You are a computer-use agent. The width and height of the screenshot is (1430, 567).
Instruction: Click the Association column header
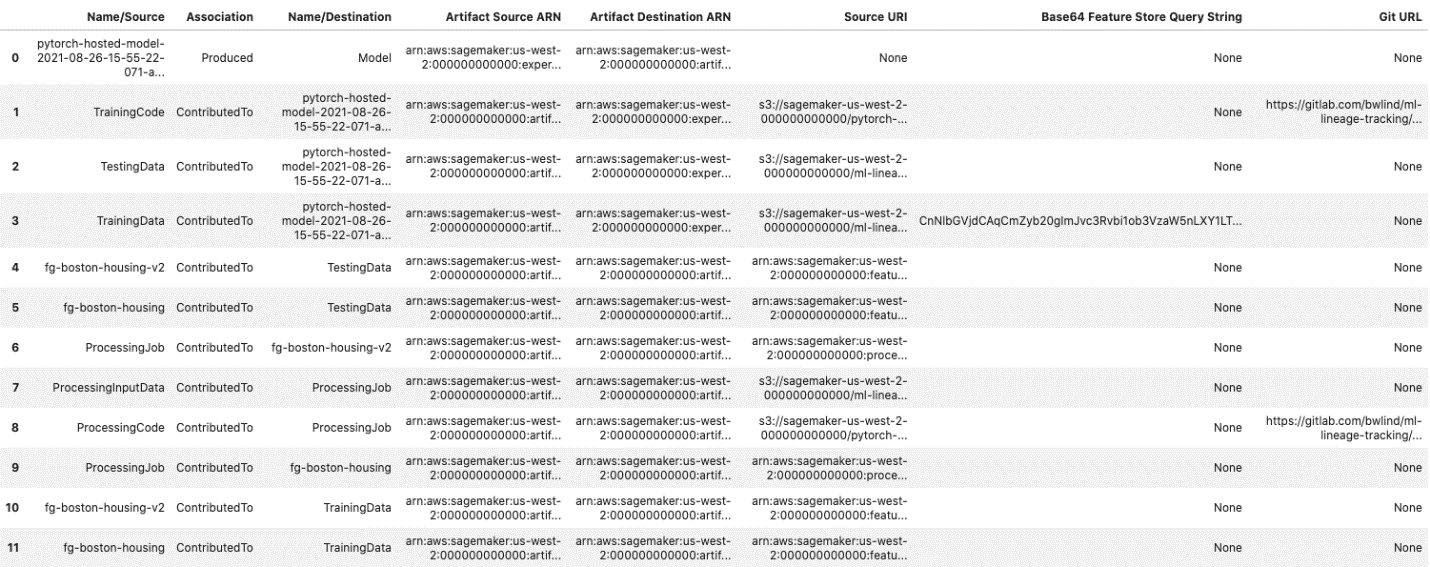click(219, 18)
